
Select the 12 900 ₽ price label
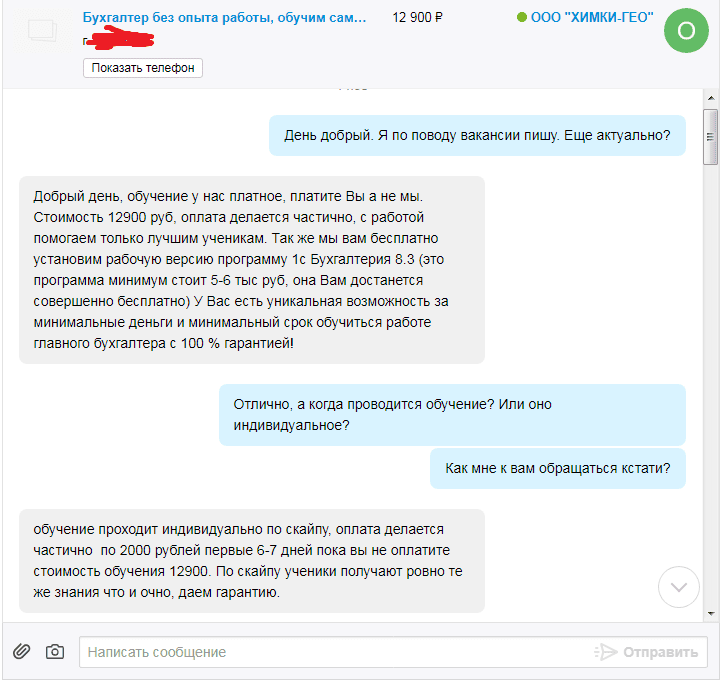tap(417, 17)
